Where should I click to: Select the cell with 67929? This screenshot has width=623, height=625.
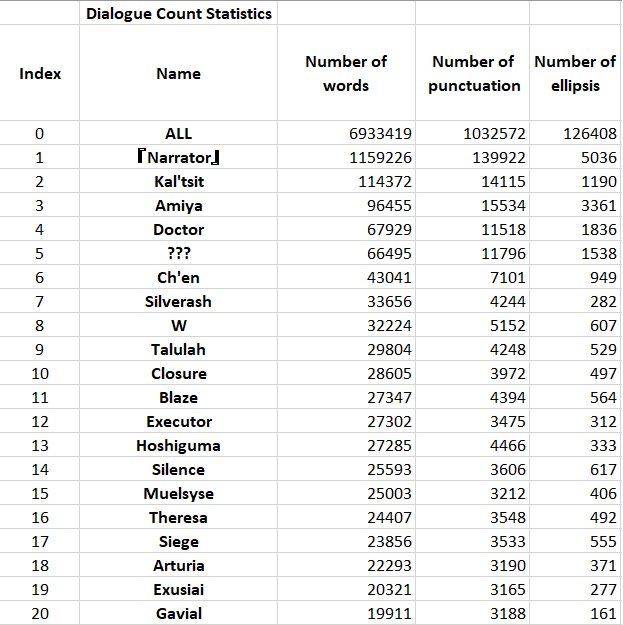pos(346,229)
